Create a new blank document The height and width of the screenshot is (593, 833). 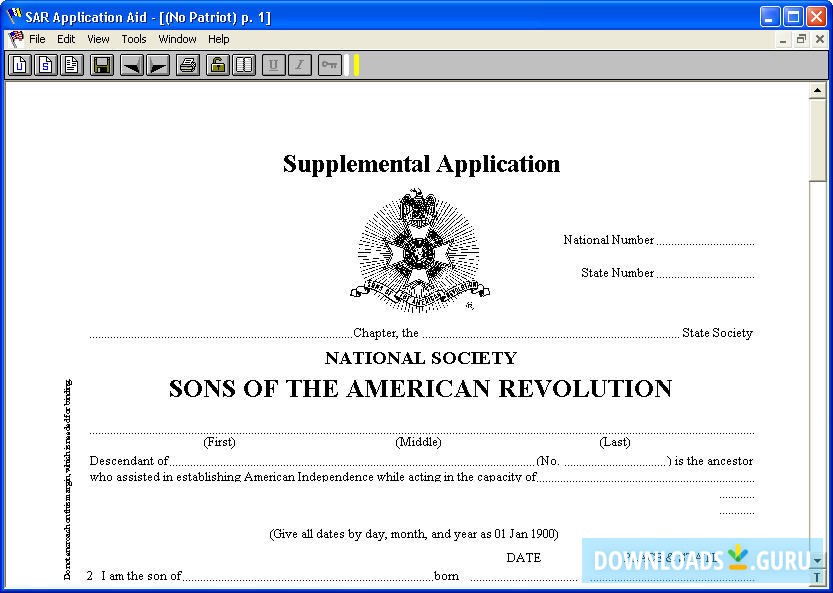71,64
